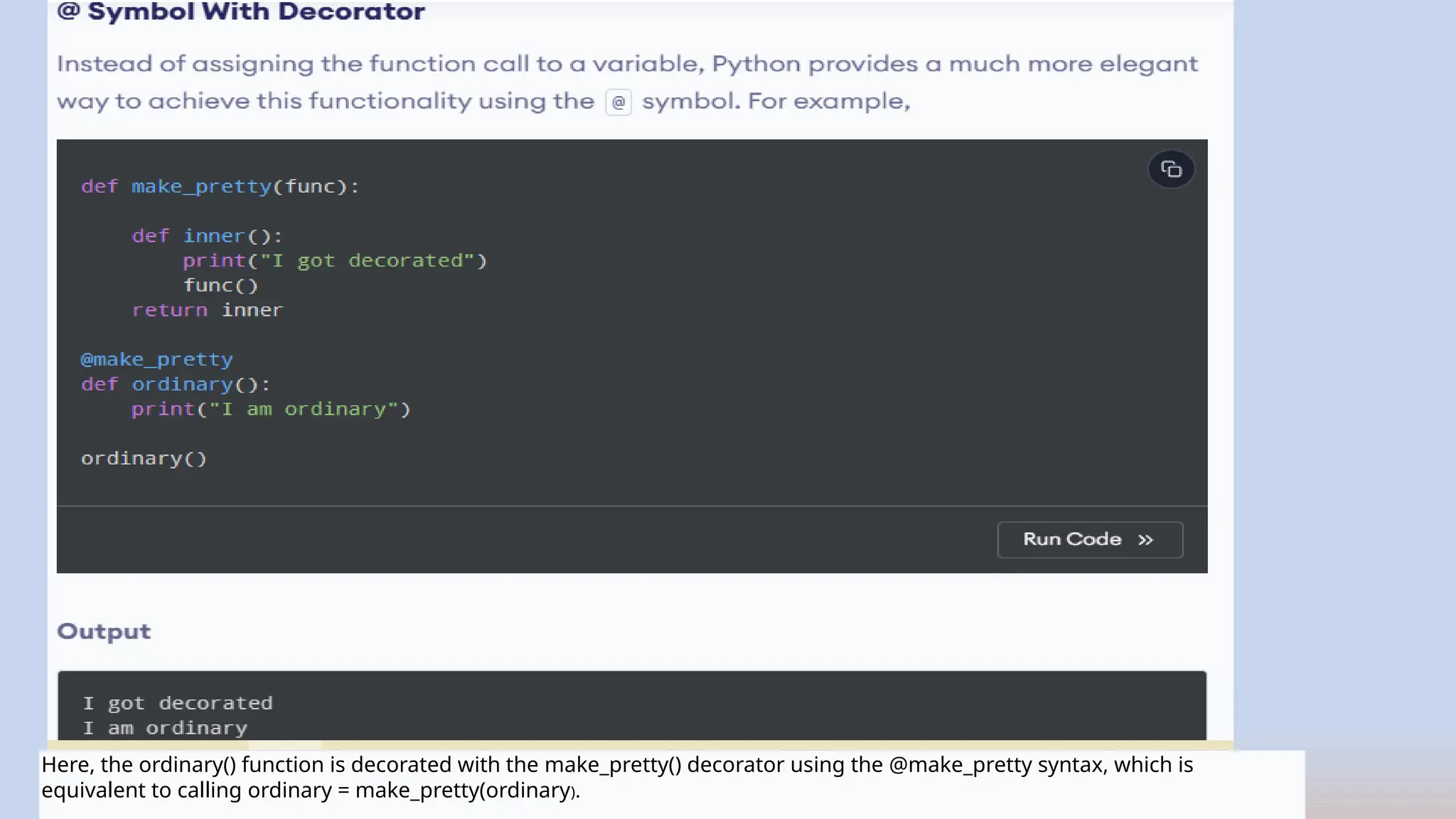Copy the code with the copy icon
Viewport: 1456px width, 819px height.
pos(1171,169)
